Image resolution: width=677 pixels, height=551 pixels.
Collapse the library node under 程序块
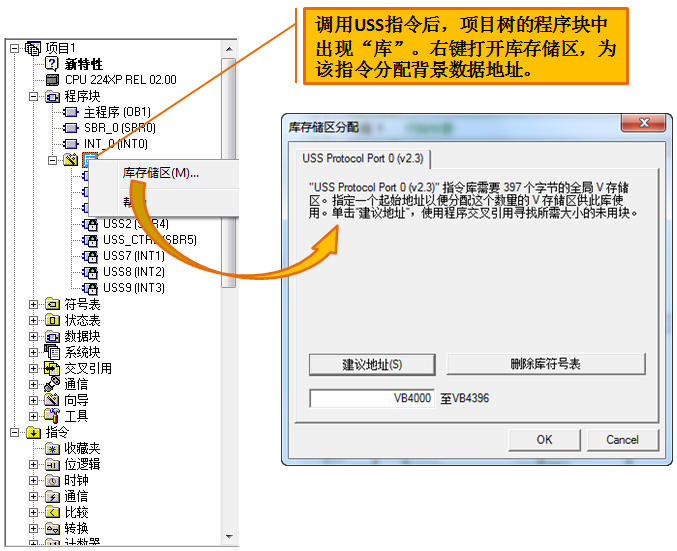(x=52, y=160)
